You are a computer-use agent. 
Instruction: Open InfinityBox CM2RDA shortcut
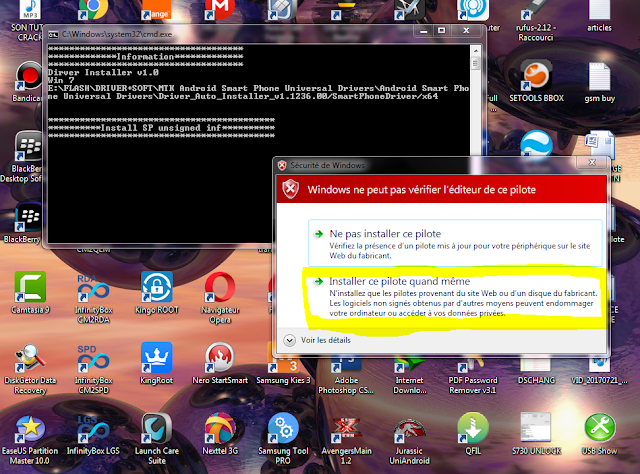[93, 298]
